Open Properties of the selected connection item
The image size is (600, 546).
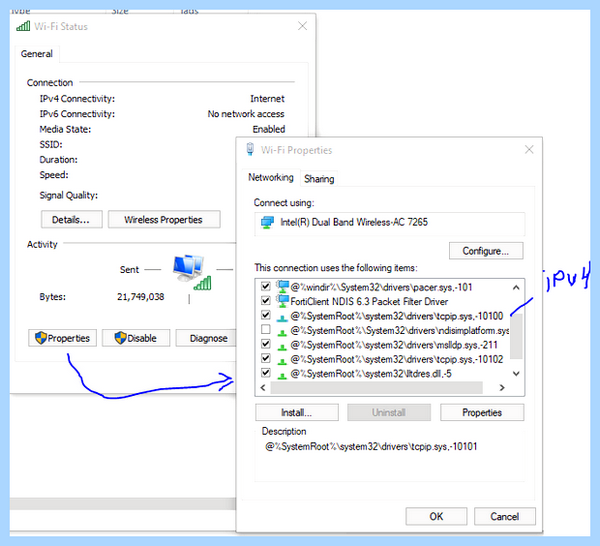[482, 412]
